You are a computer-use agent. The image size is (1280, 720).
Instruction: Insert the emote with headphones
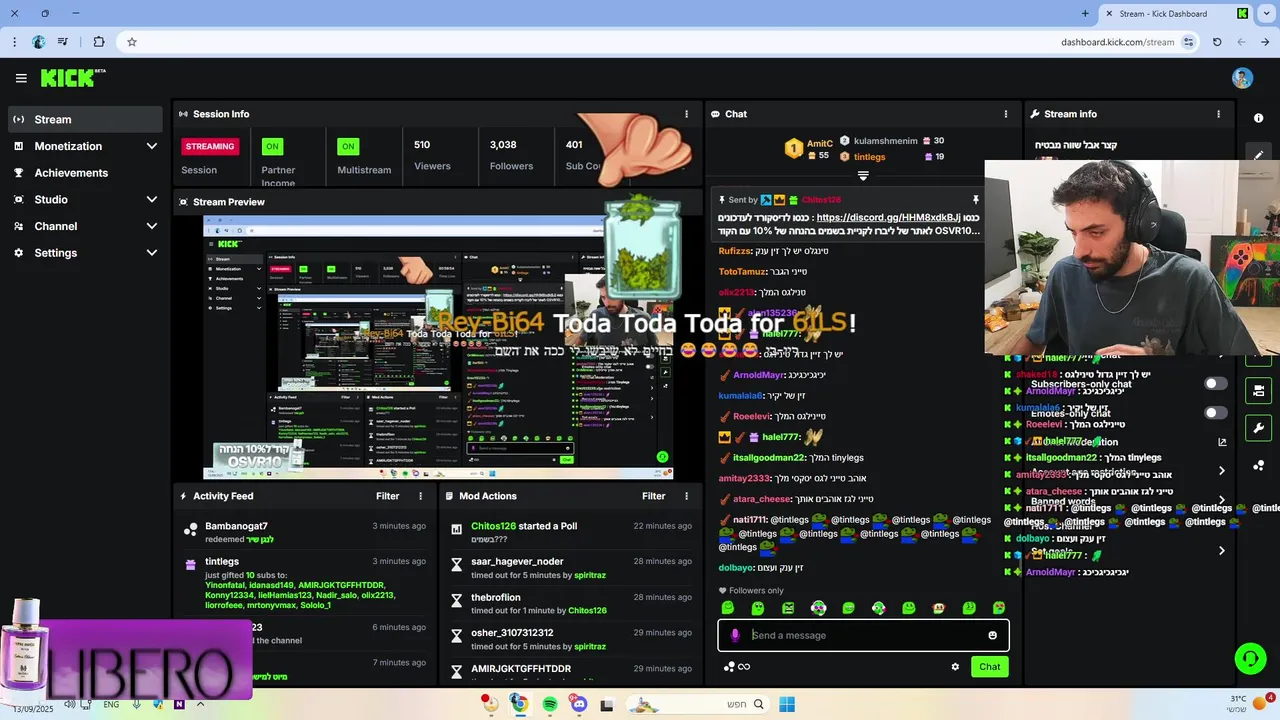click(818, 608)
